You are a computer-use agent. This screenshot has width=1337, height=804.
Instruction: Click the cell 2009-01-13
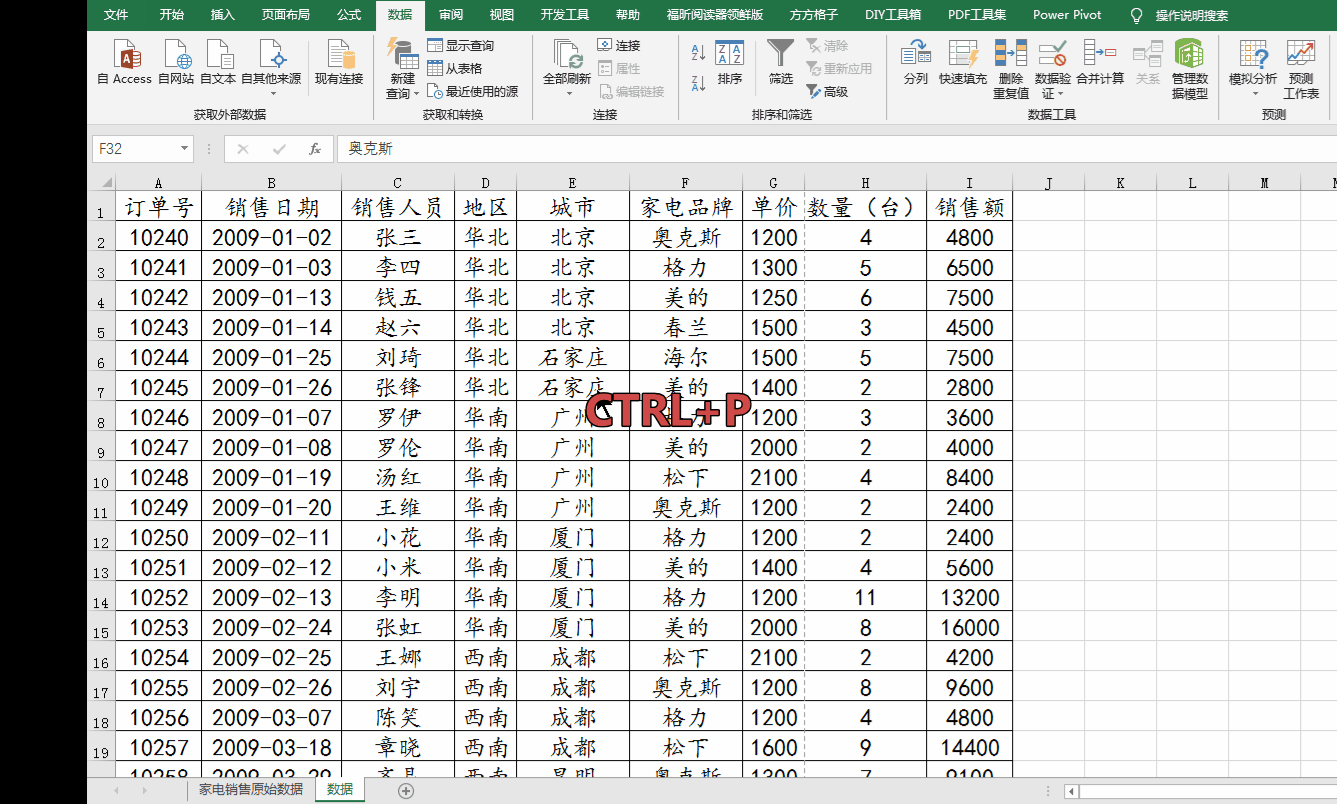(272, 297)
